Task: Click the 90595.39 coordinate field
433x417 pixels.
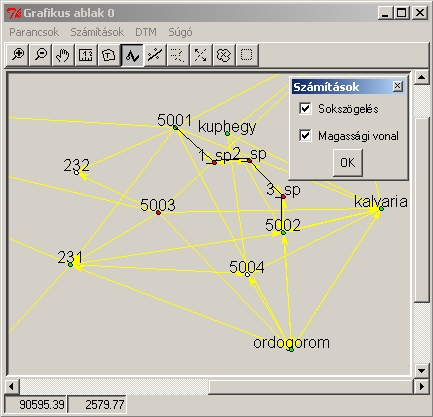Action: [x=35, y=405]
